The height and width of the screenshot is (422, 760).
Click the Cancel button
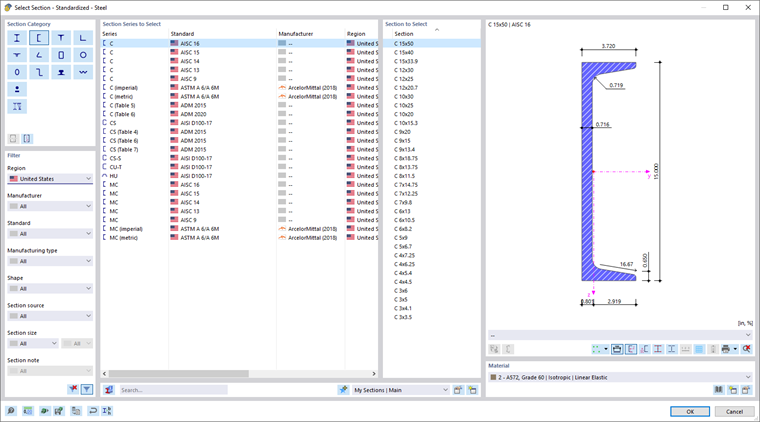(x=734, y=411)
